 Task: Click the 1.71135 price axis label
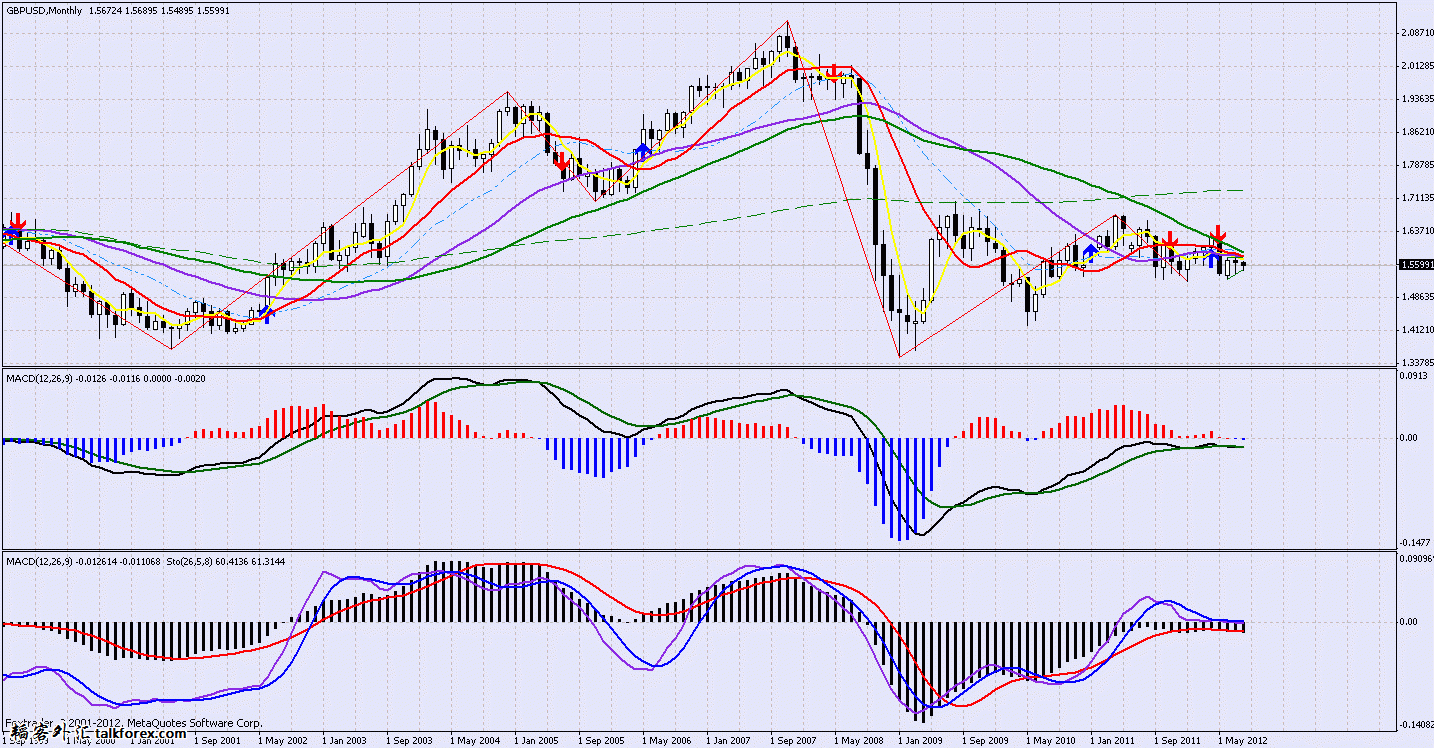click(1415, 198)
